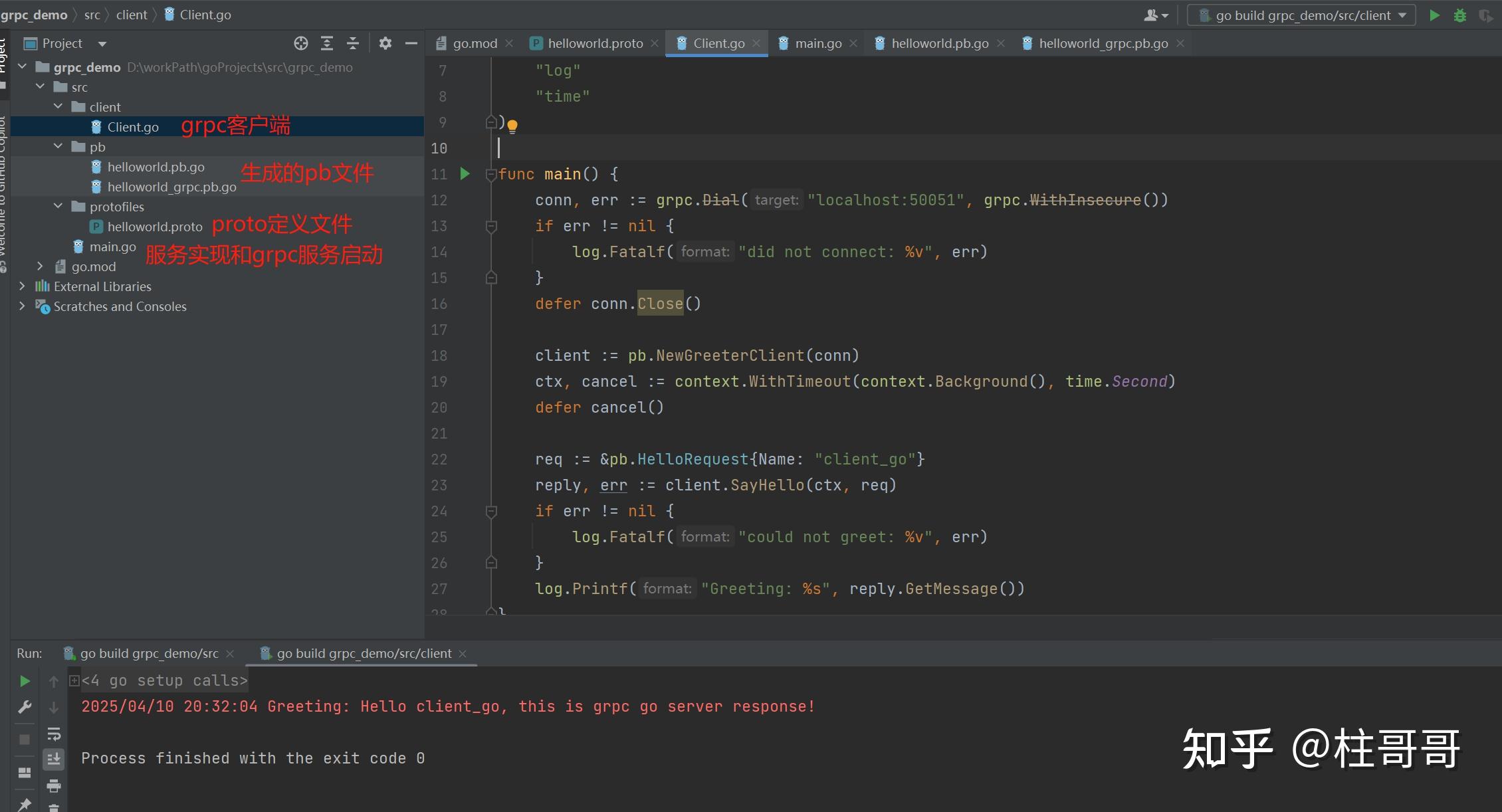Expand the External Libraries node
This screenshot has height=812, width=1502.
22,286
